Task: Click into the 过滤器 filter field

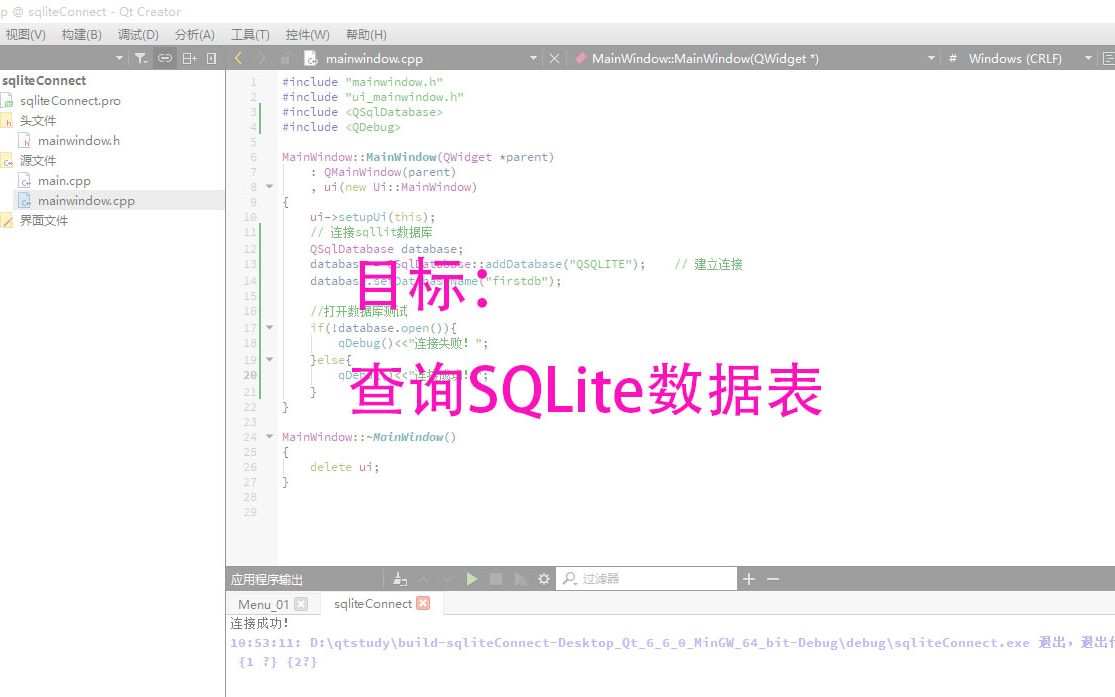Action: (x=645, y=578)
